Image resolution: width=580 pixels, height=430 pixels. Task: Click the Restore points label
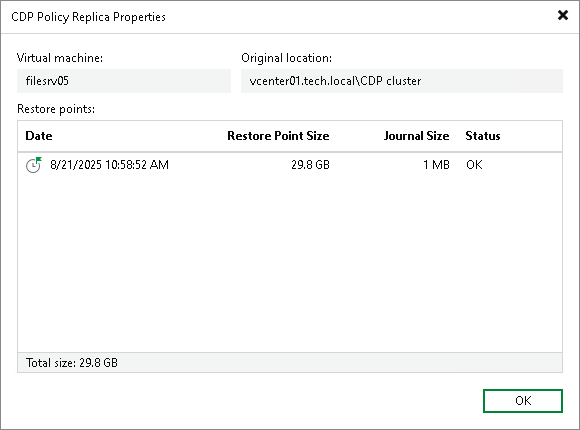(x=56, y=109)
